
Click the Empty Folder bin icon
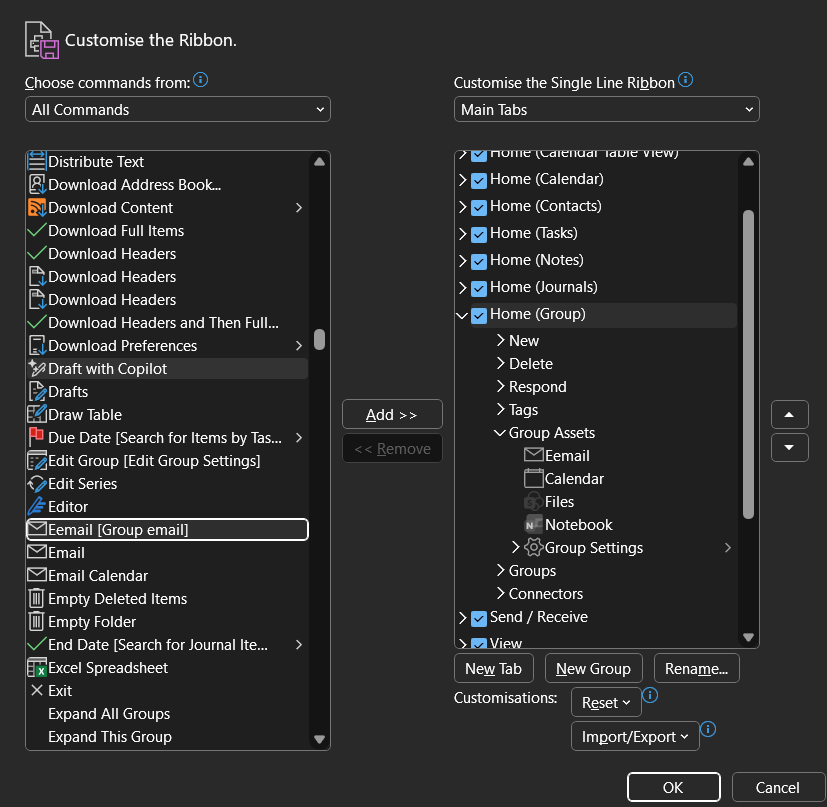[36, 621]
